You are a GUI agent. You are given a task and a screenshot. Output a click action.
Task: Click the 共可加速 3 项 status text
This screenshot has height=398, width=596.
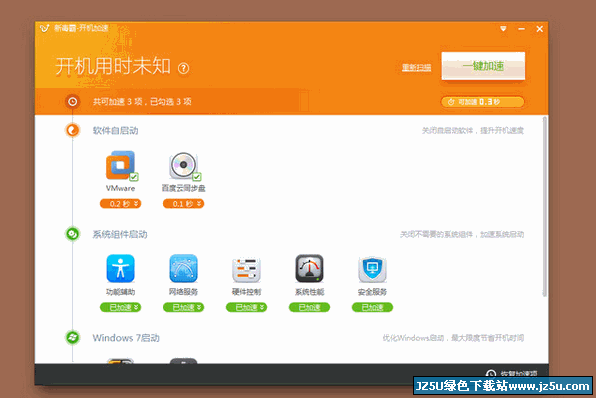pyautogui.click(x=142, y=101)
